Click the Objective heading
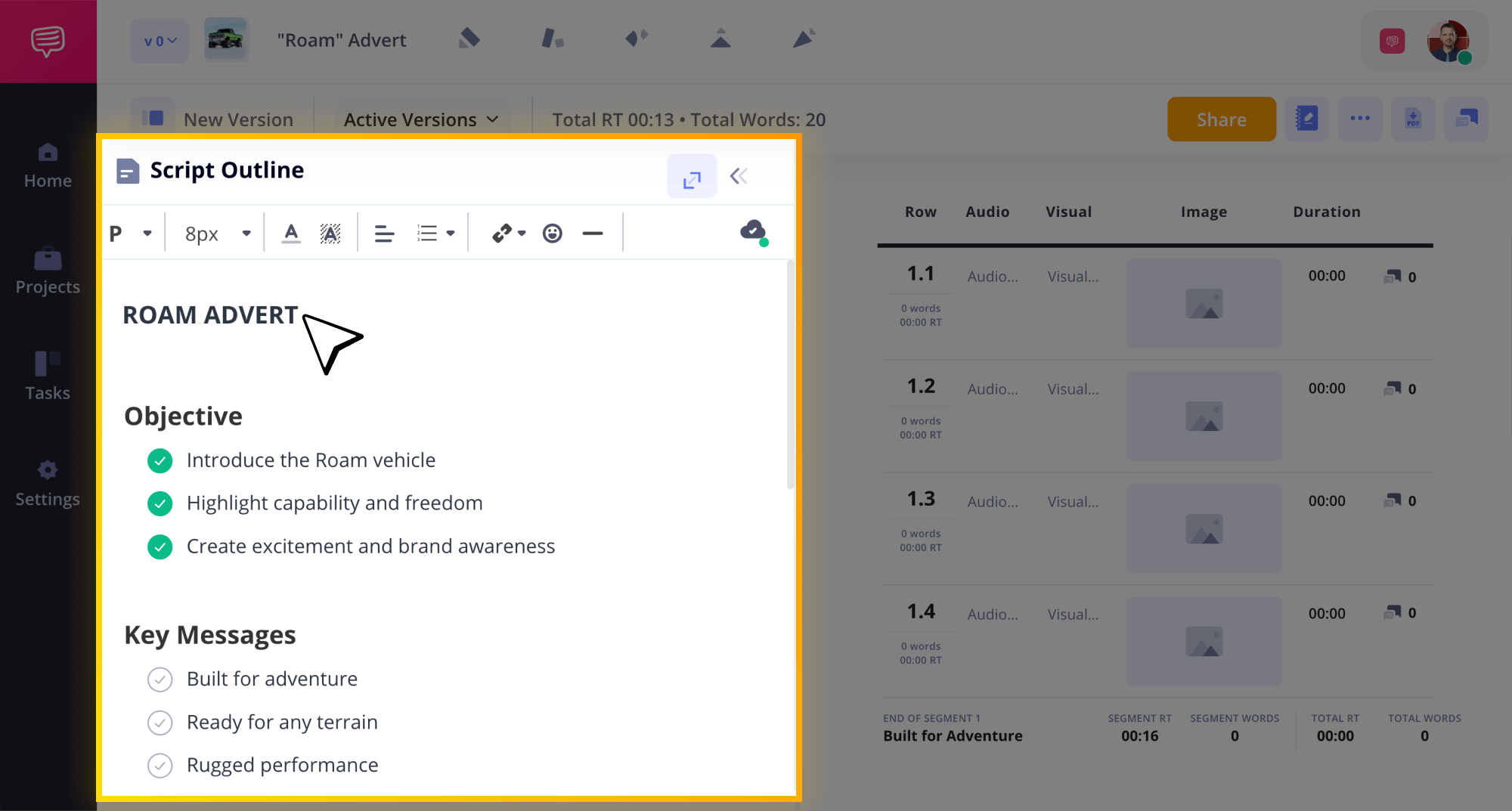 pos(183,416)
